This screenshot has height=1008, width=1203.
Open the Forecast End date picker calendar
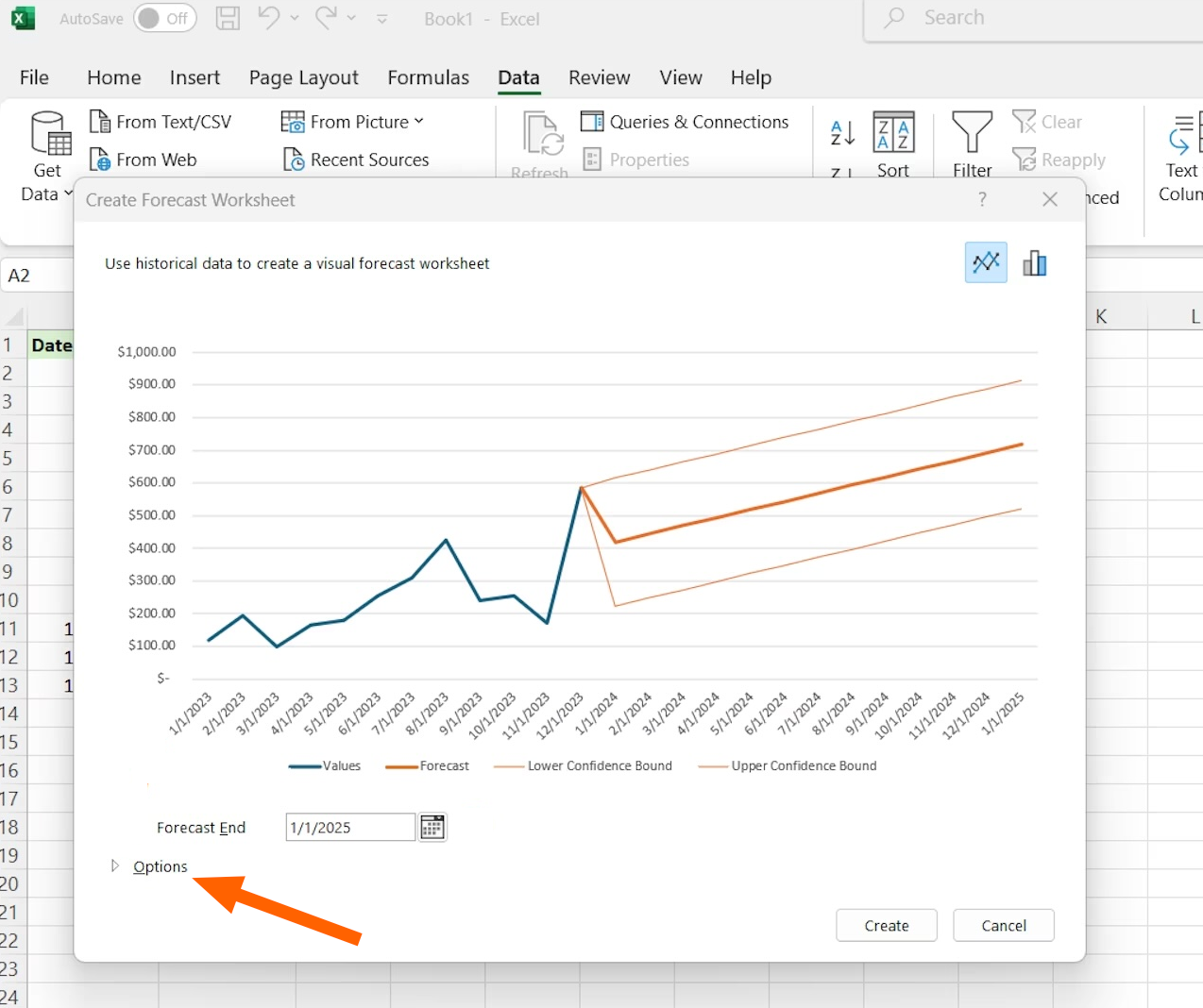(x=432, y=826)
